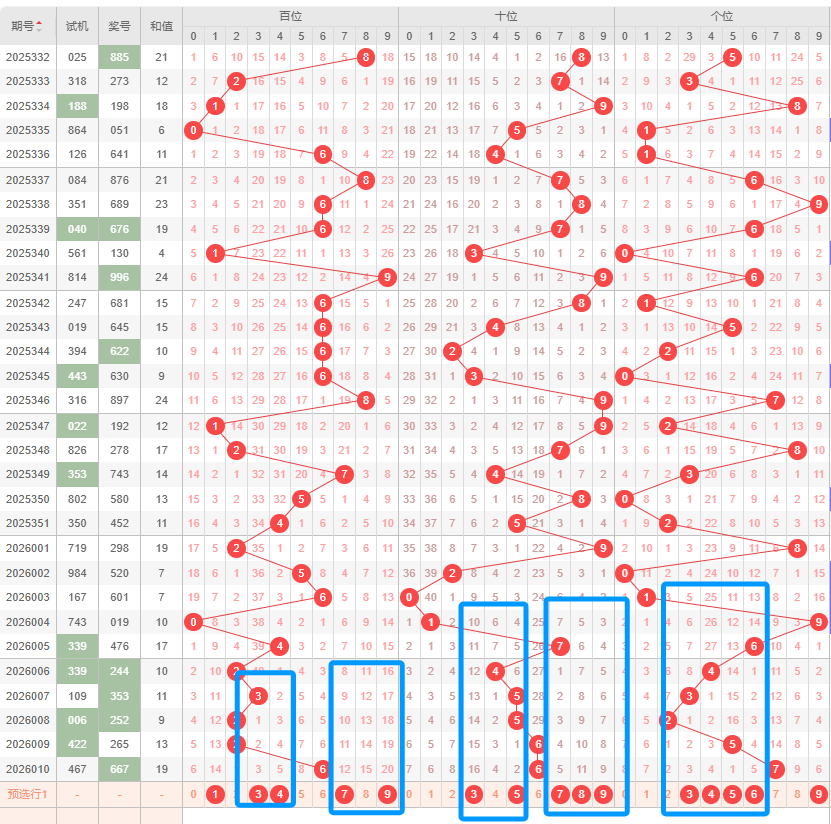Click the 十位 column group header
This screenshot has height=824, width=831.
tap(506, 16)
